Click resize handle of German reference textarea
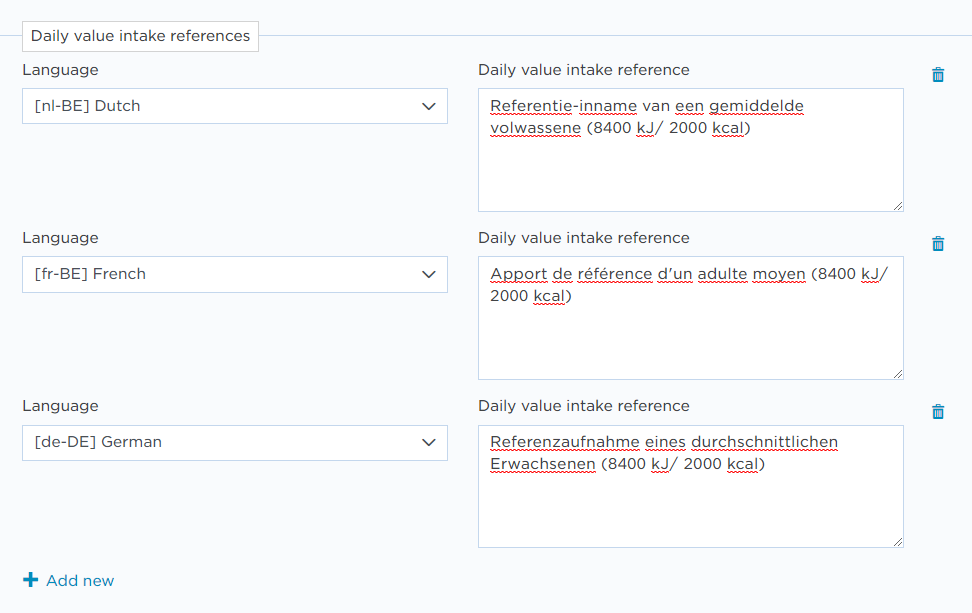The width and height of the screenshot is (972, 613). click(x=898, y=542)
